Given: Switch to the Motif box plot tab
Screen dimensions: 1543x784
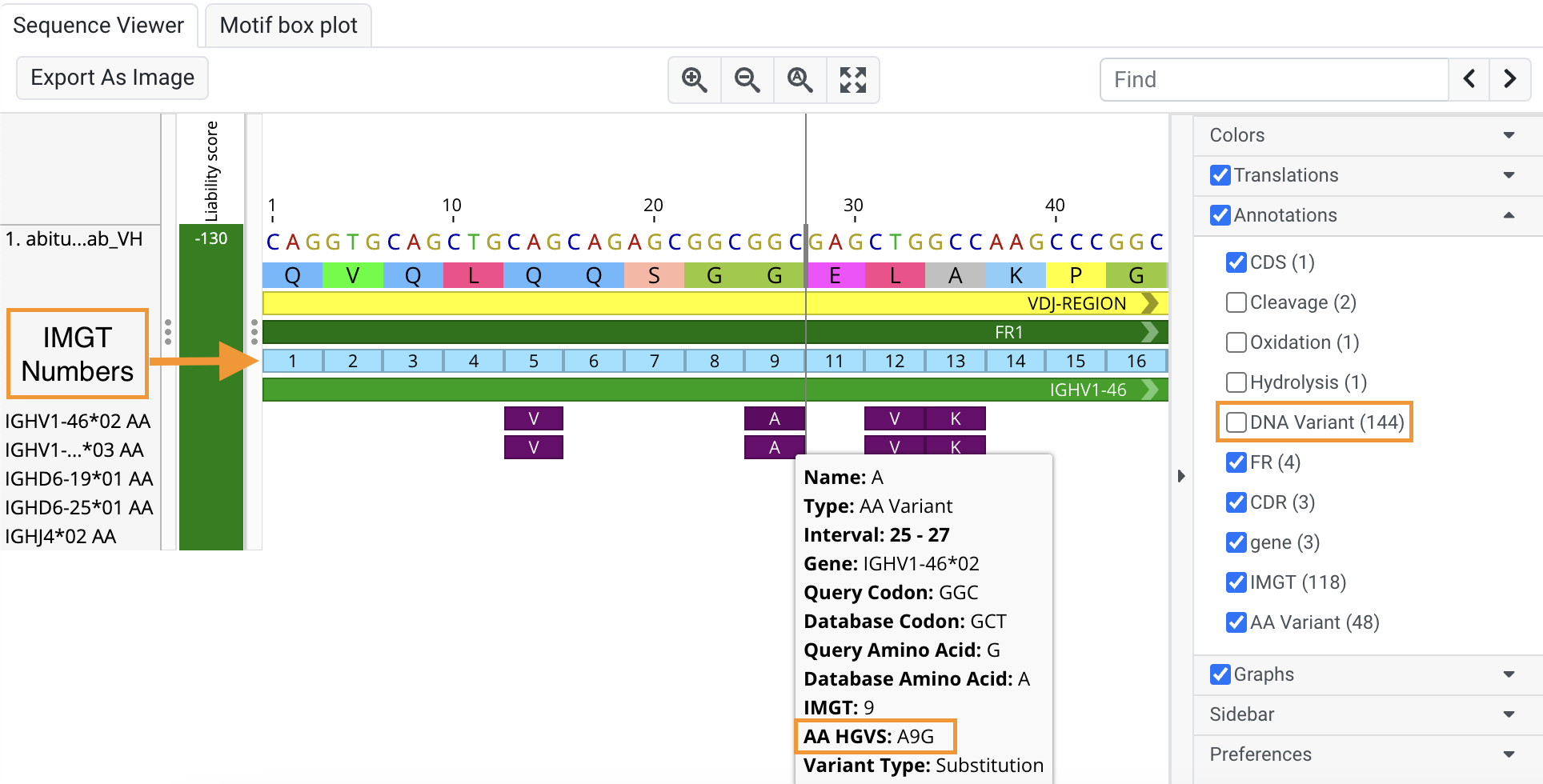Looking at the screenshot, I should click(287, 25).
